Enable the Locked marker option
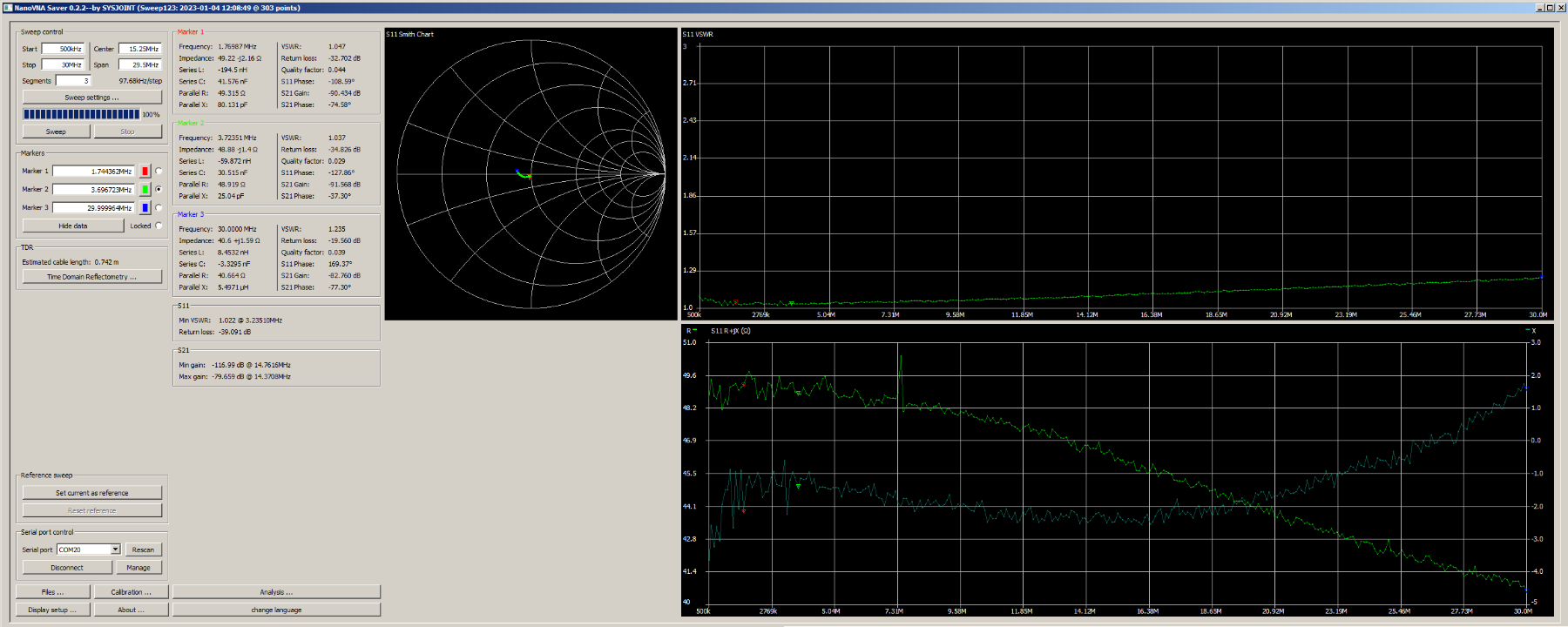Viewport: 1568px width, 627px height. 159,226
